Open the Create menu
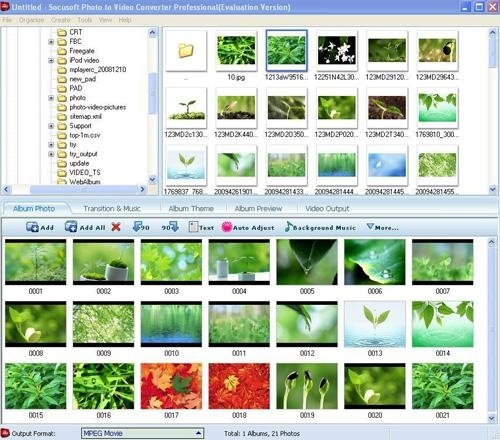500x440 pixels. click(60, 20)
